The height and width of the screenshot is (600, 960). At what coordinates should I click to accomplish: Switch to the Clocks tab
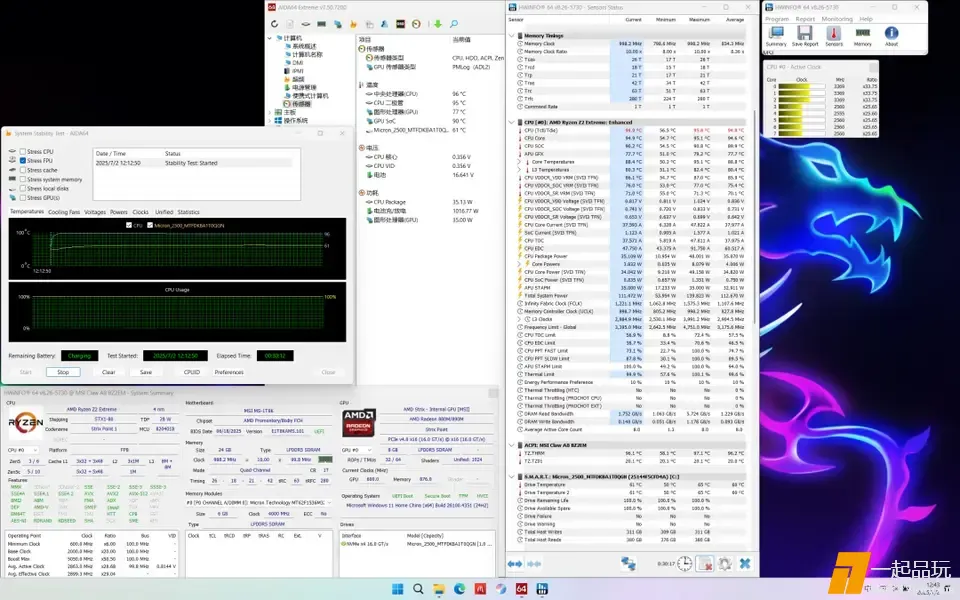click(x=141, y=212)
